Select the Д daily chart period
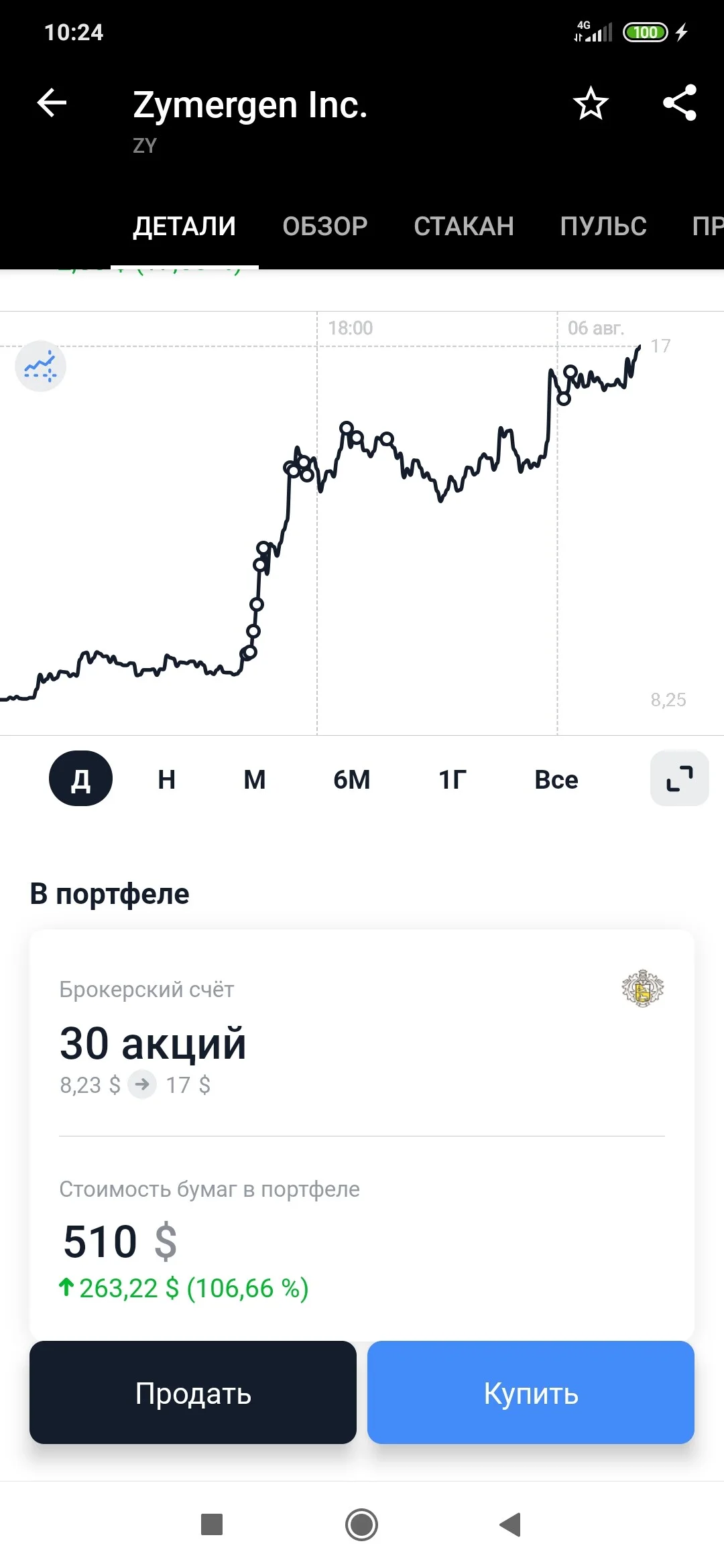 [80, 779]
